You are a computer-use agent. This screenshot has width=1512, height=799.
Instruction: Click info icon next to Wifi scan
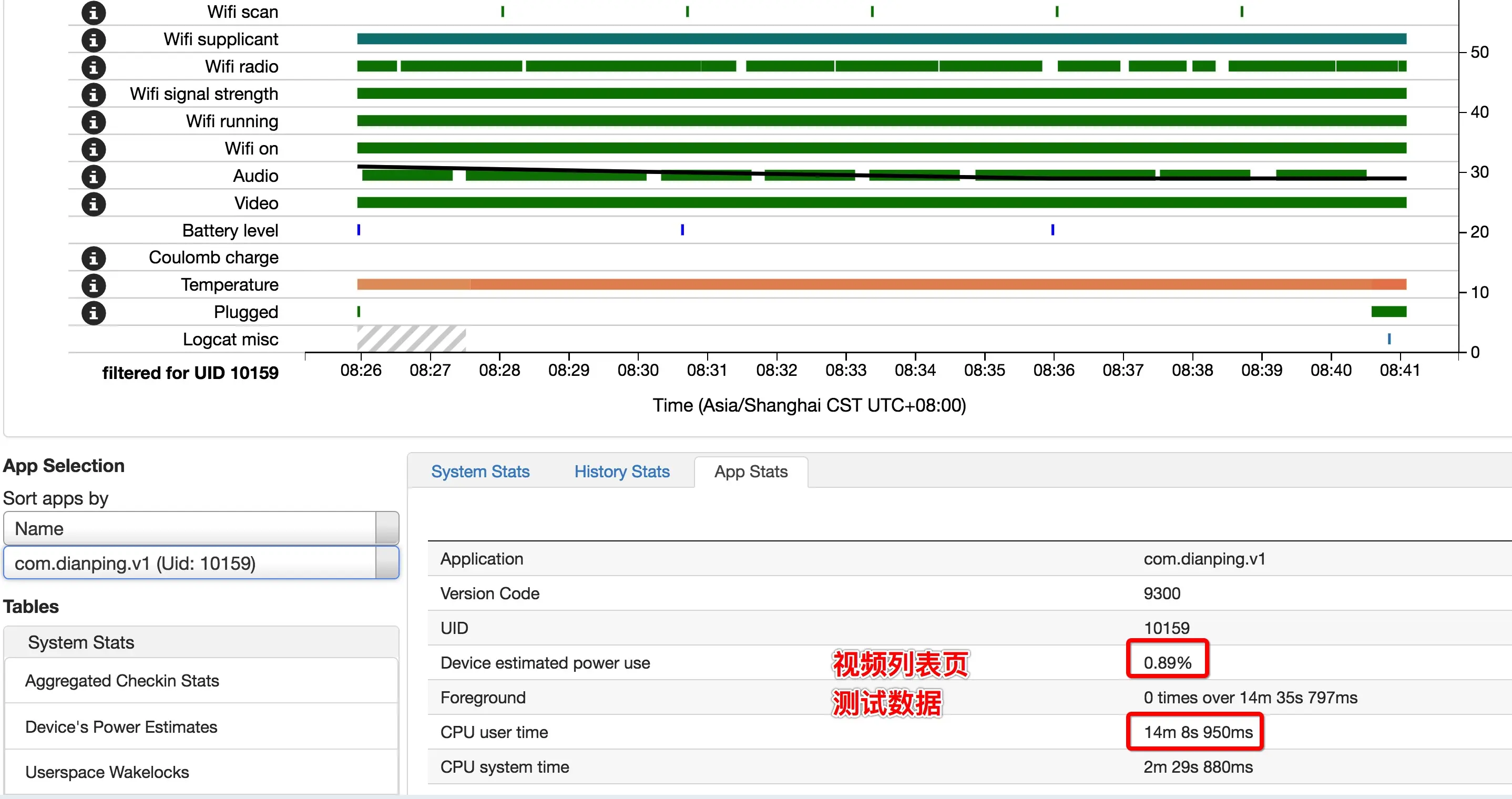click(94, 12)
